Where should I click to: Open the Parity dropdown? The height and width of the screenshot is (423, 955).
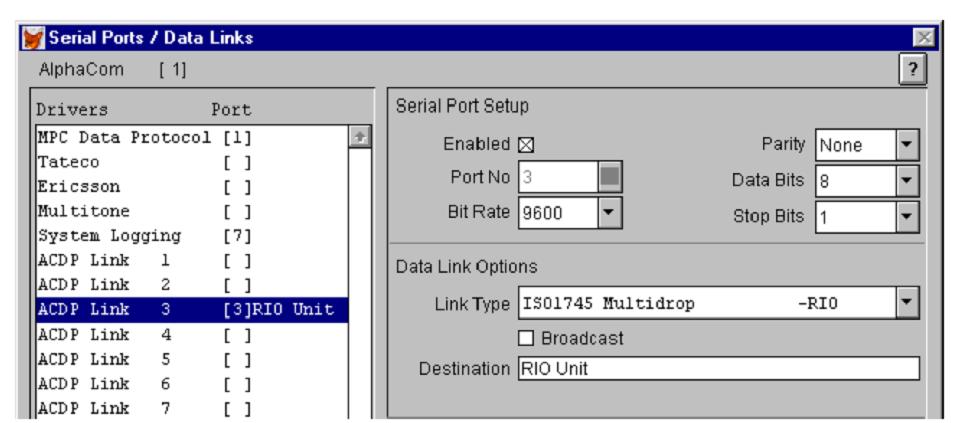[x=907, y=145]
